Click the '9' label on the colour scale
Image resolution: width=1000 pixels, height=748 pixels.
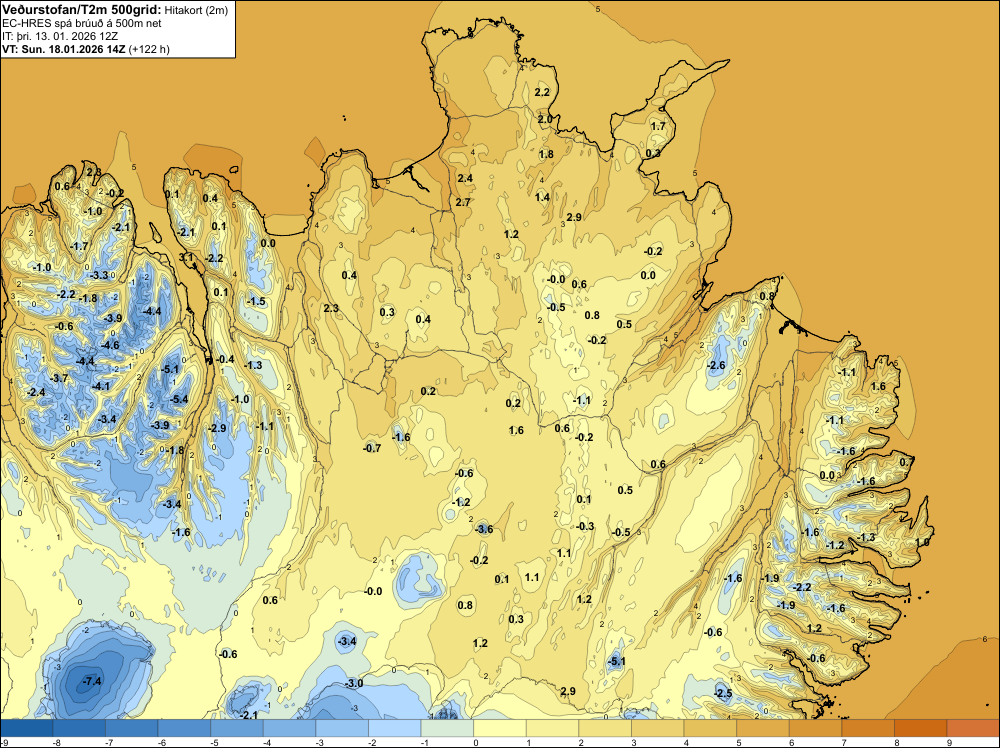(949, 743)
